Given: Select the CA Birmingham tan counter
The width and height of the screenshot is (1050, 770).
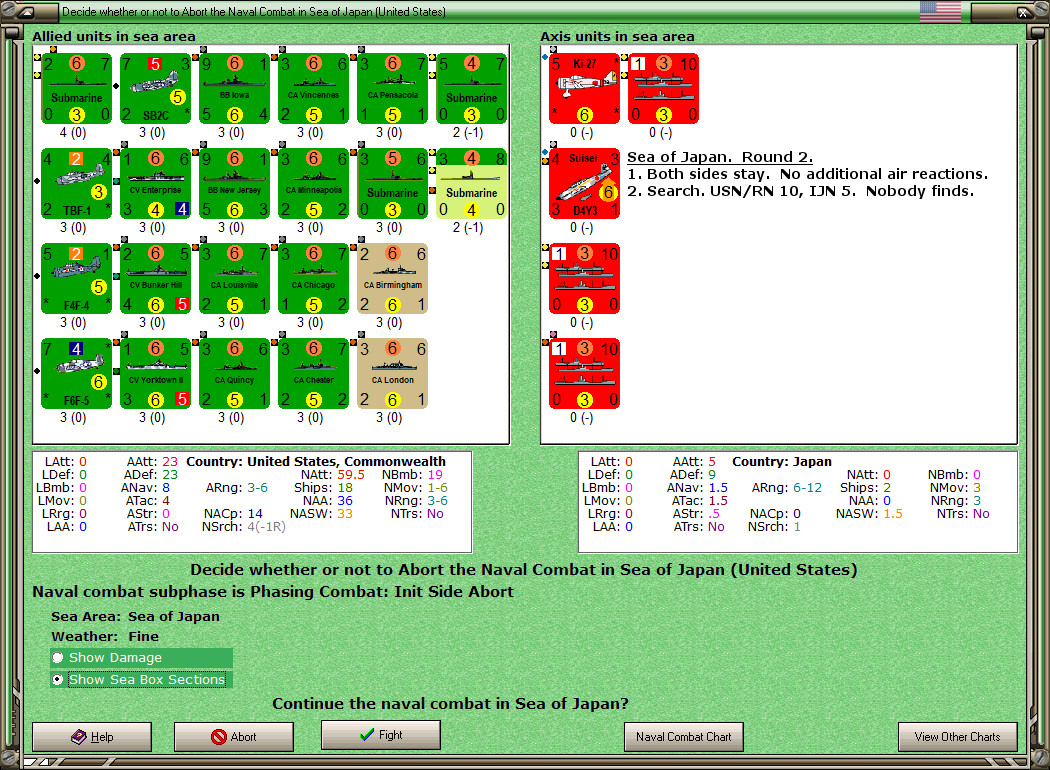Looking at the screenshot, I should [392, 279].
